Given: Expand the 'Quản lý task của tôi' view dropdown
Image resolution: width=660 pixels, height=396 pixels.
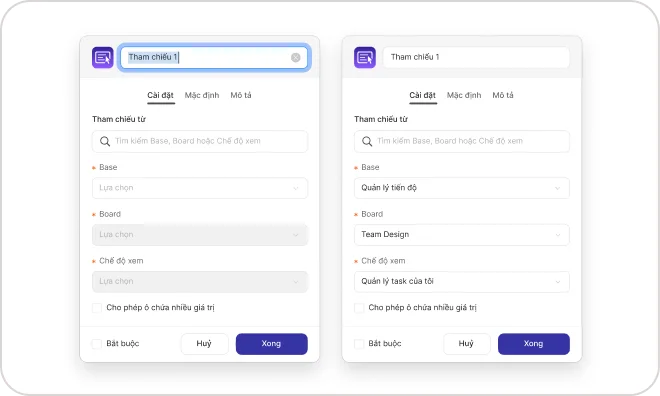Looking at the screenshot, I should [x=462, y=282].
